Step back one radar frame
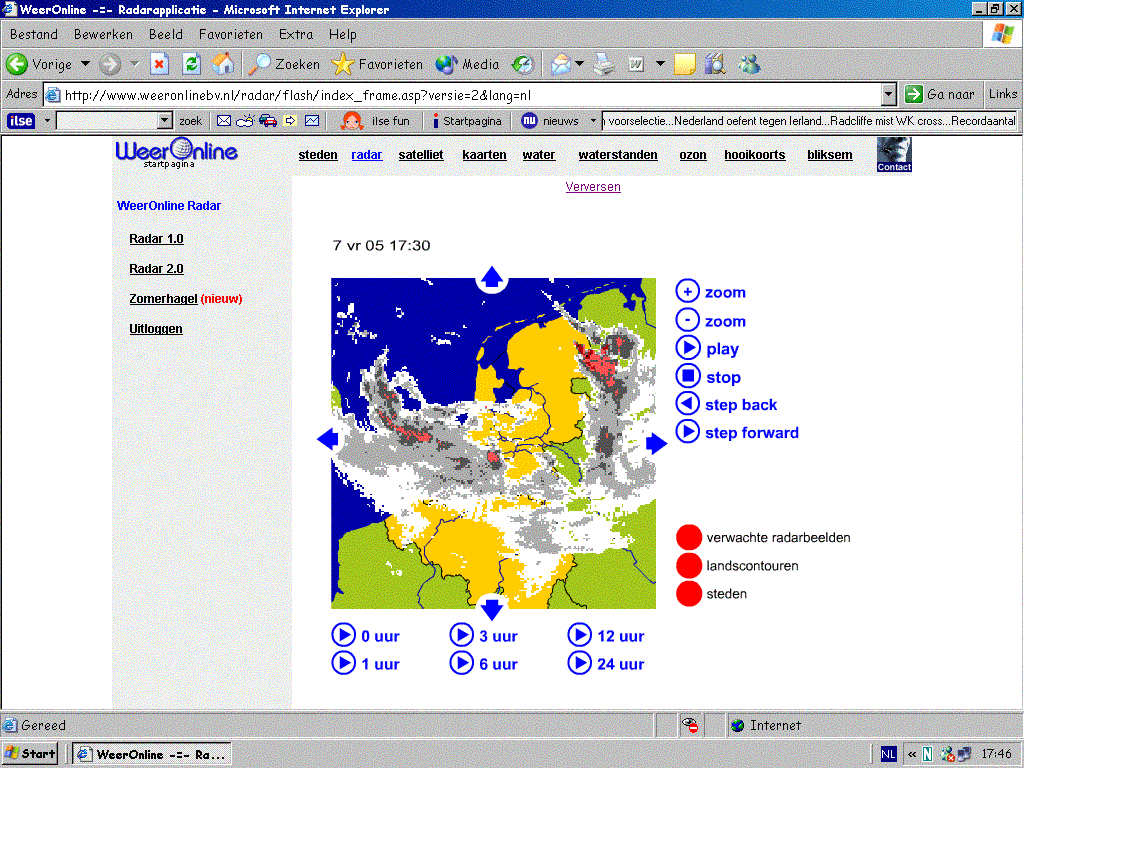1144x856 pixels. [x=687, y=404]
